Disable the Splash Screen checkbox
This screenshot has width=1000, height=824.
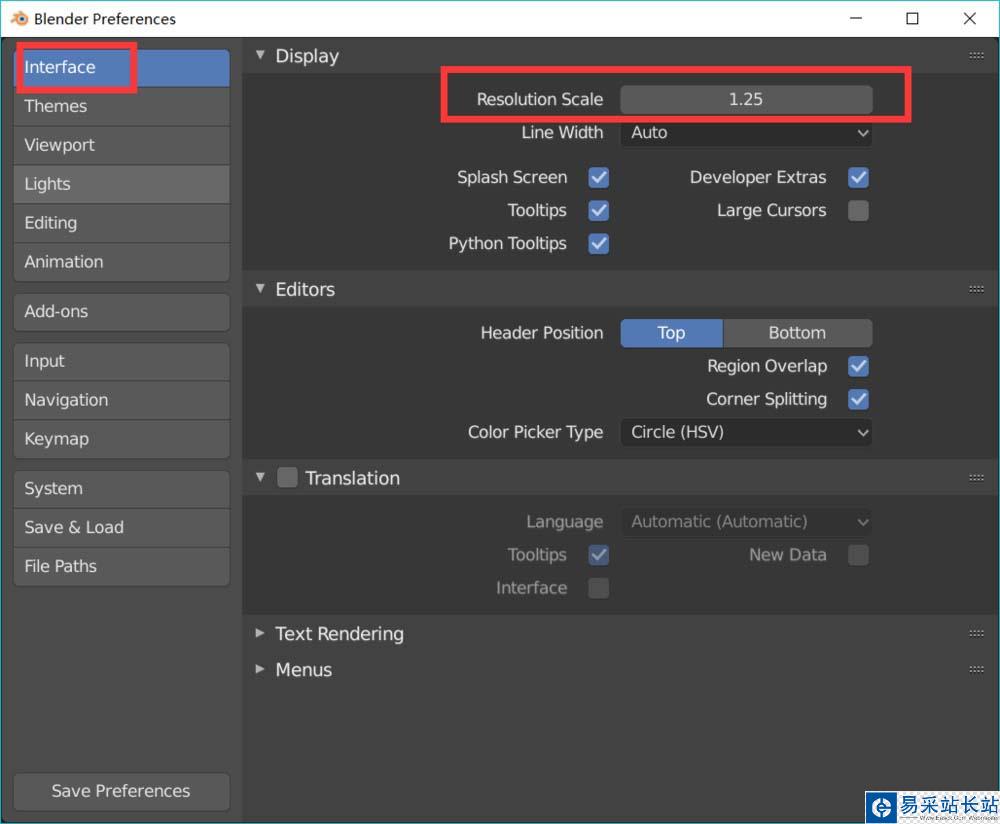598,177
